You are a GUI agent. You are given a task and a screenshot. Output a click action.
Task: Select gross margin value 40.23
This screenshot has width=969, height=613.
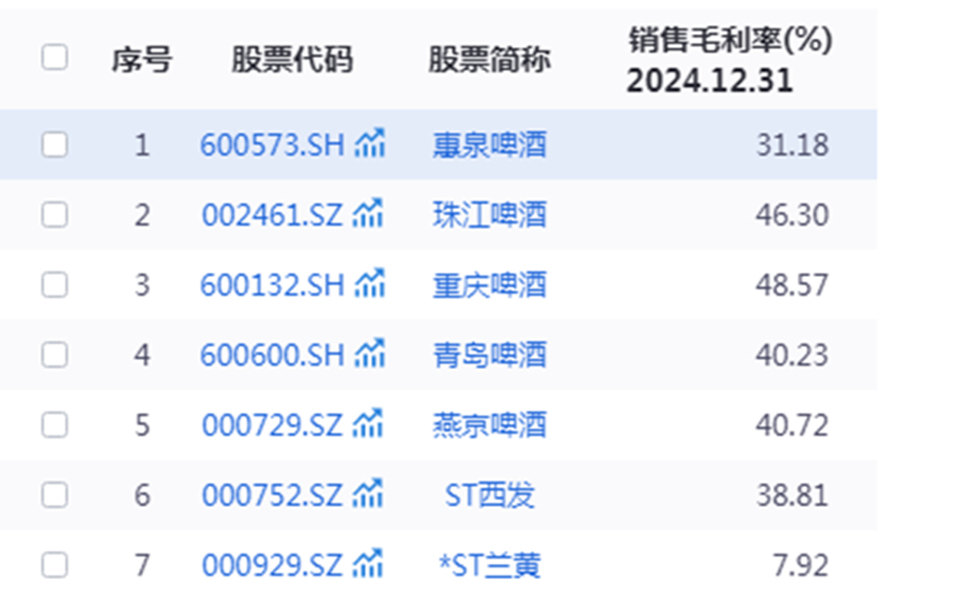(792, 355)
